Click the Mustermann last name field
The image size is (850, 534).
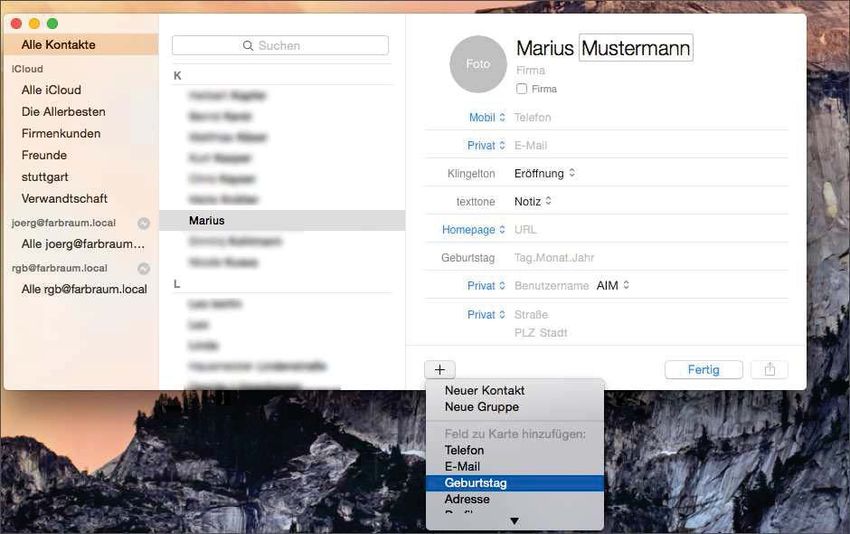click(x=635, y=48)
